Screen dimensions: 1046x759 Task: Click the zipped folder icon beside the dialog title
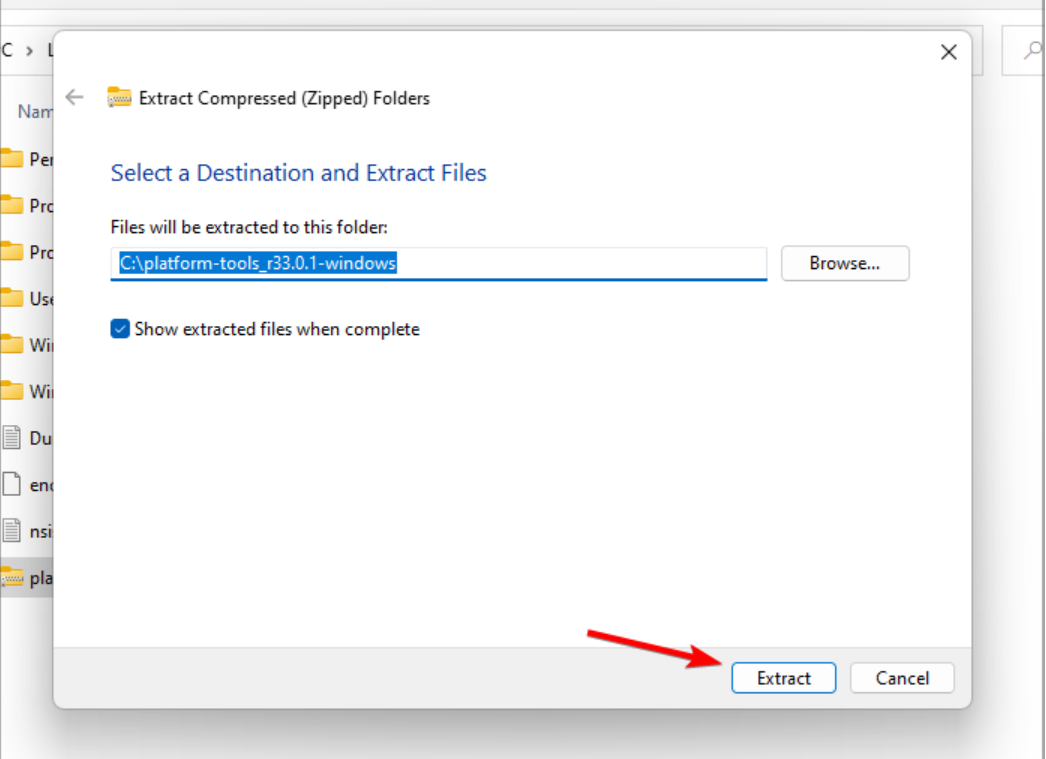tap(119, 98)
